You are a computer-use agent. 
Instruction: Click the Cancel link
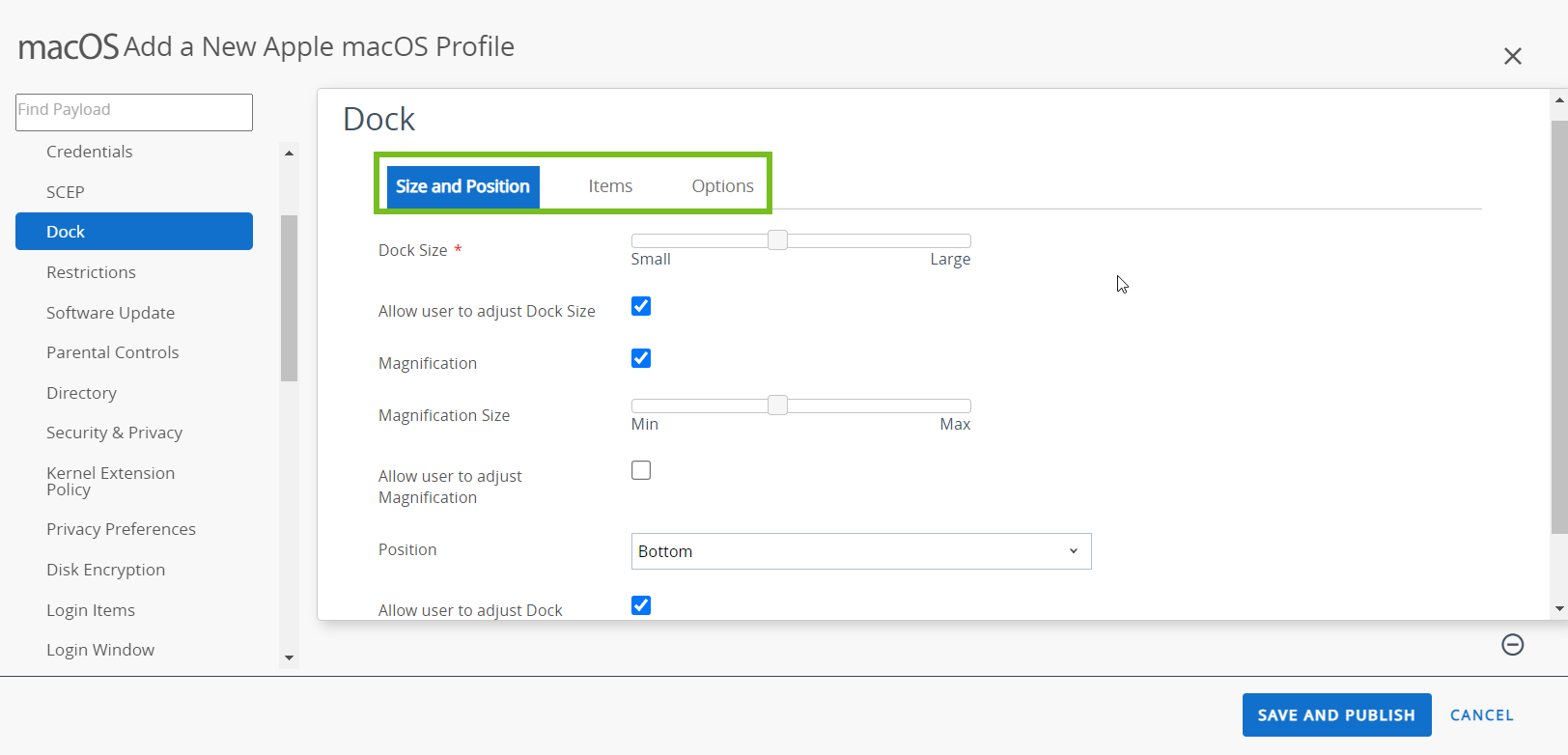tap(1482, 715)
